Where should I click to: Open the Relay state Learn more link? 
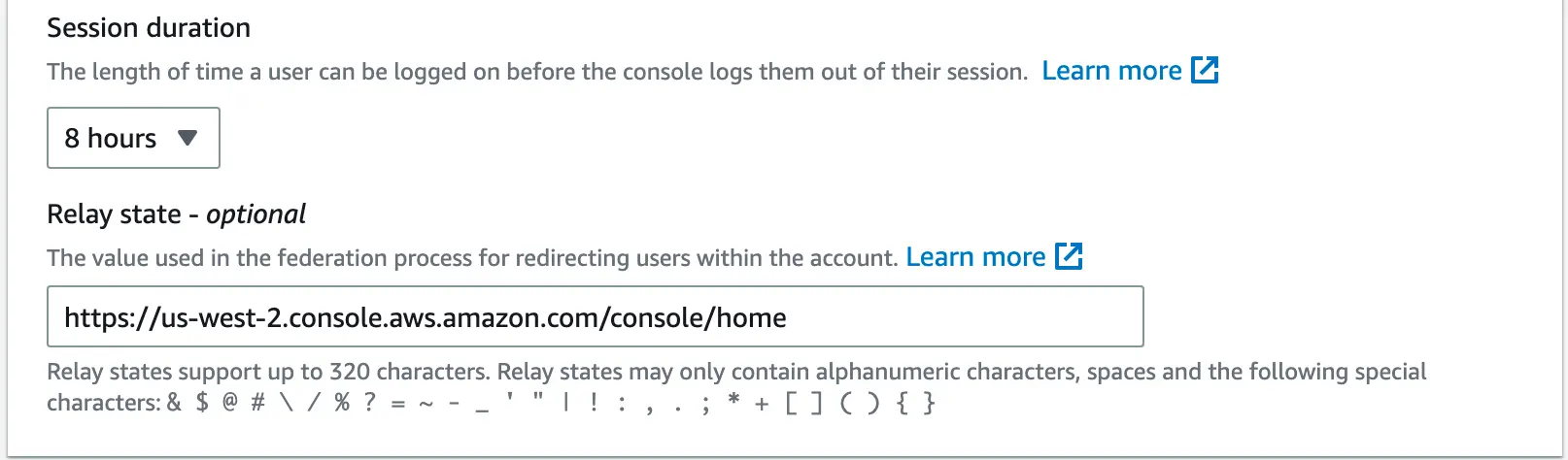pyautogui.click(x=975, y=257)
